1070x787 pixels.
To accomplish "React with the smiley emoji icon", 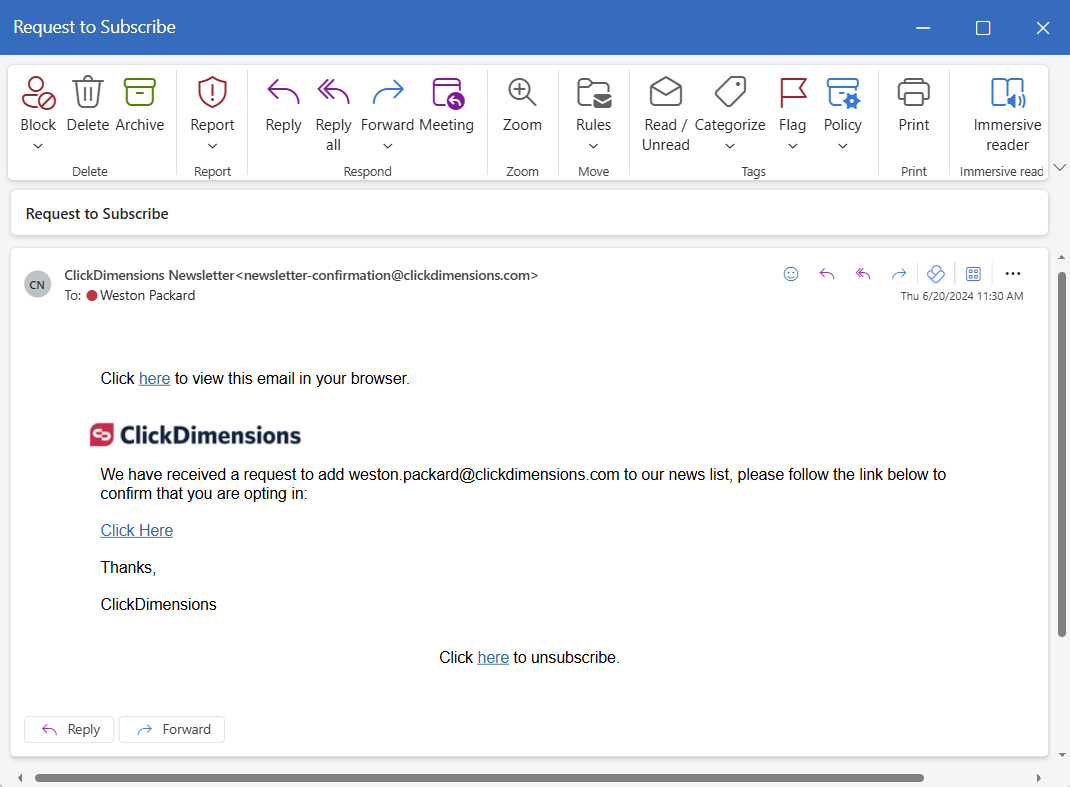I will 791,274.
